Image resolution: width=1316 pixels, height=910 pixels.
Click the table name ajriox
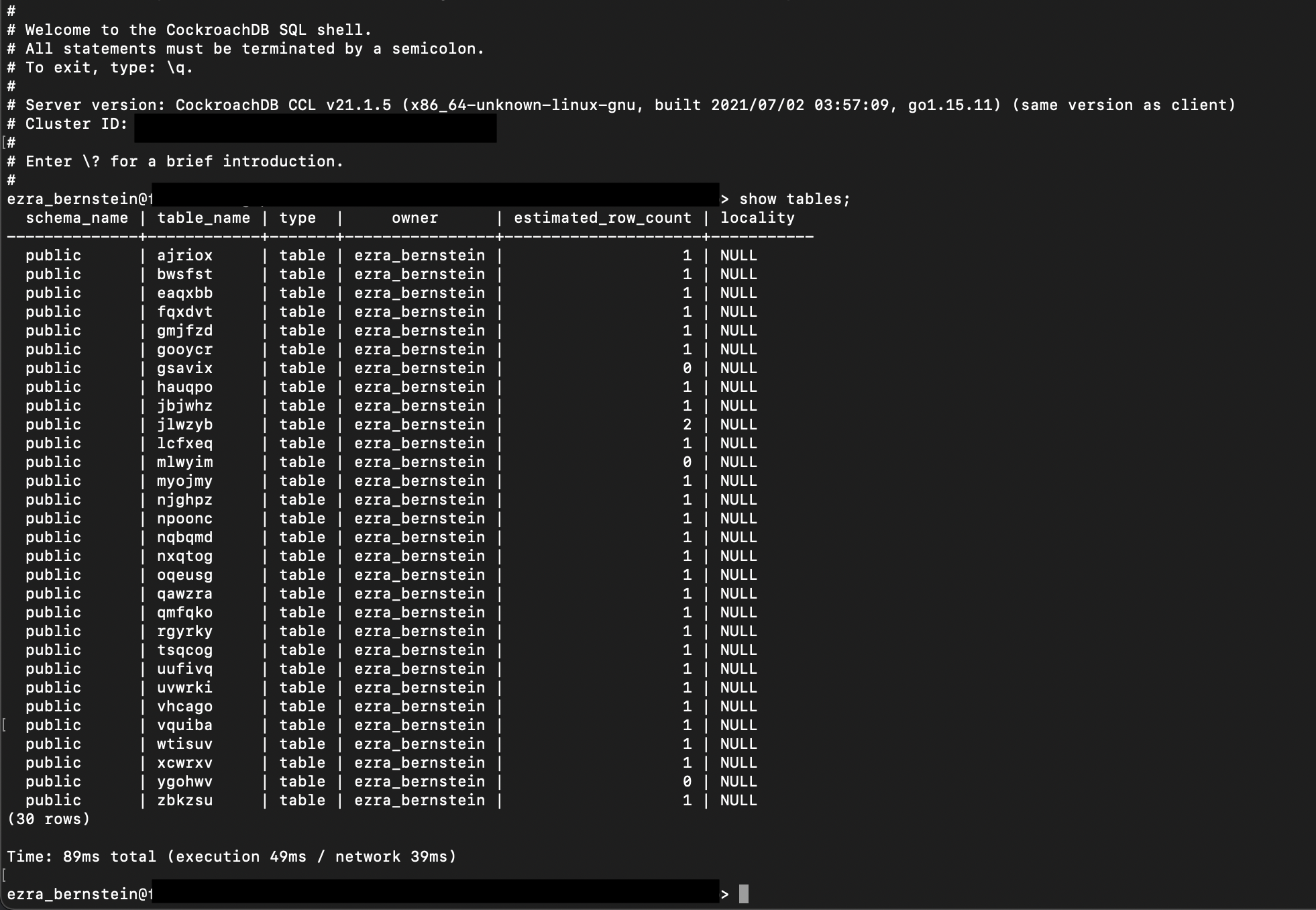coord(184,256)
